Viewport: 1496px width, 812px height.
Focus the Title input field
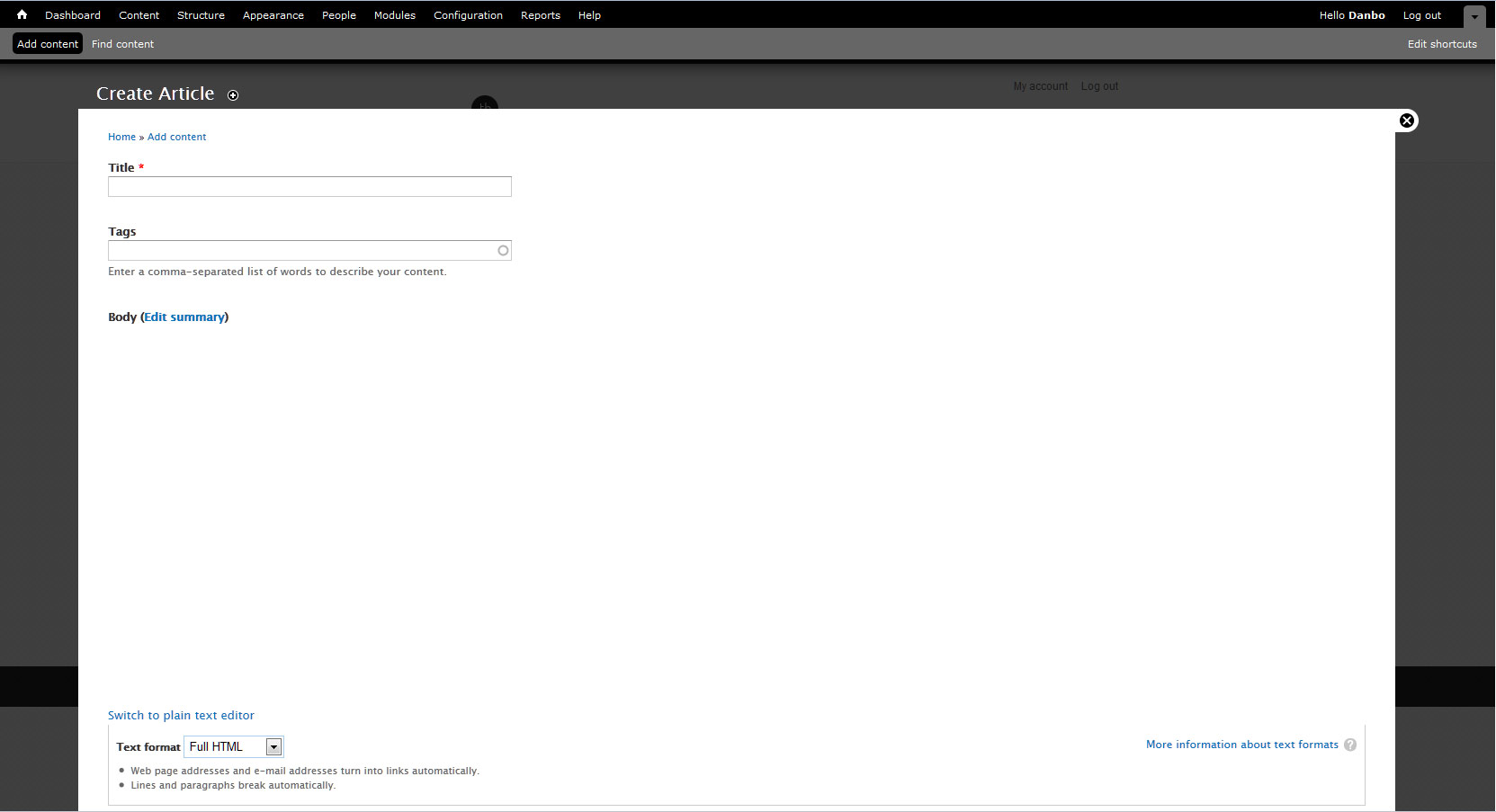(x=309, y=186)
